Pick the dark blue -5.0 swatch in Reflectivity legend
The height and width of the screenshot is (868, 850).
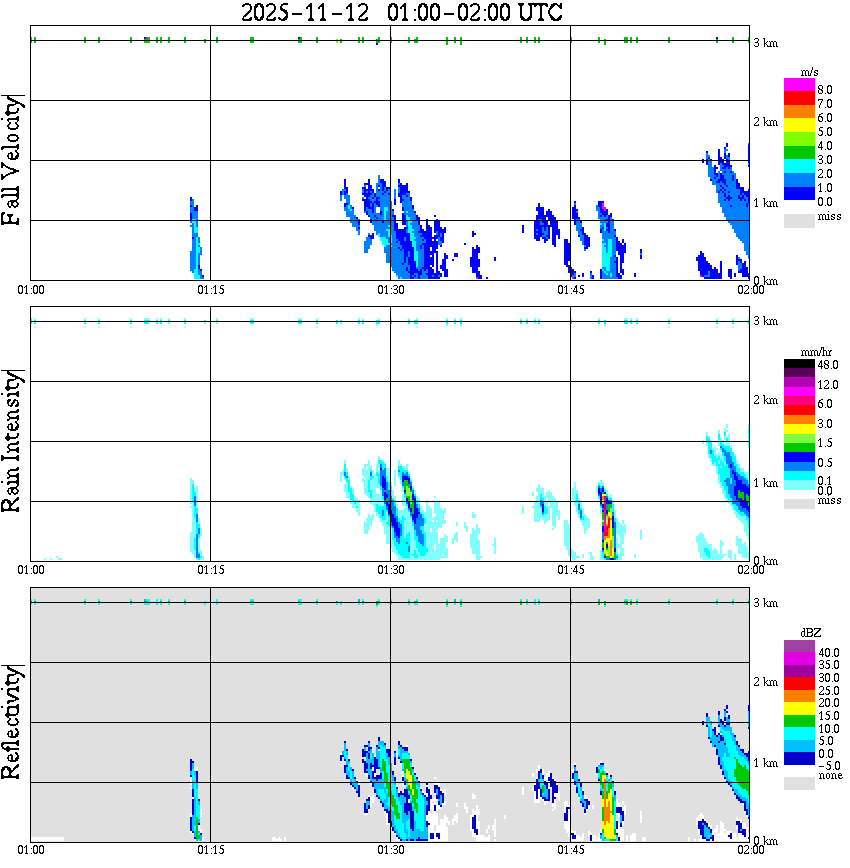coord(799,758)
